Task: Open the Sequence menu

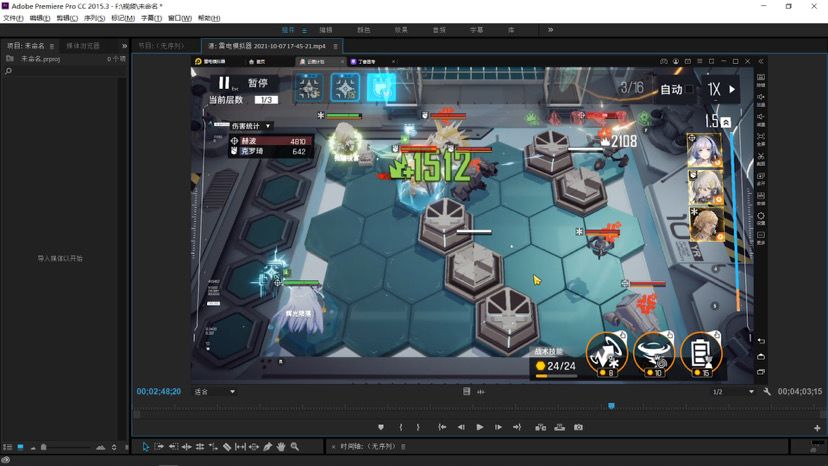Action: pos(95,18)
